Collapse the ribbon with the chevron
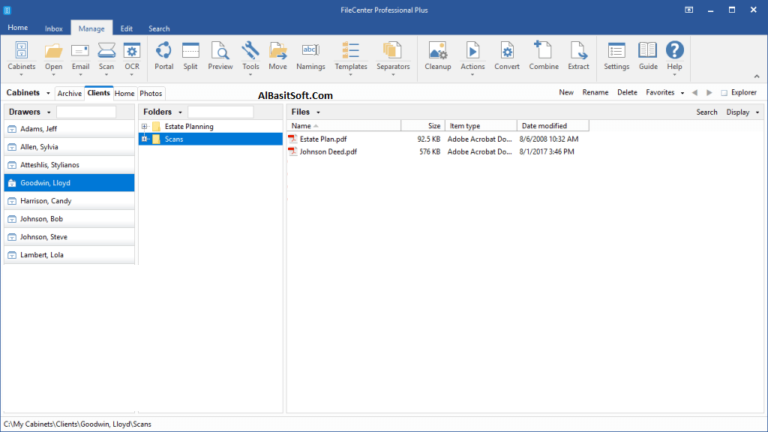Screen dimensions: 768x432 tap(757, 76)
